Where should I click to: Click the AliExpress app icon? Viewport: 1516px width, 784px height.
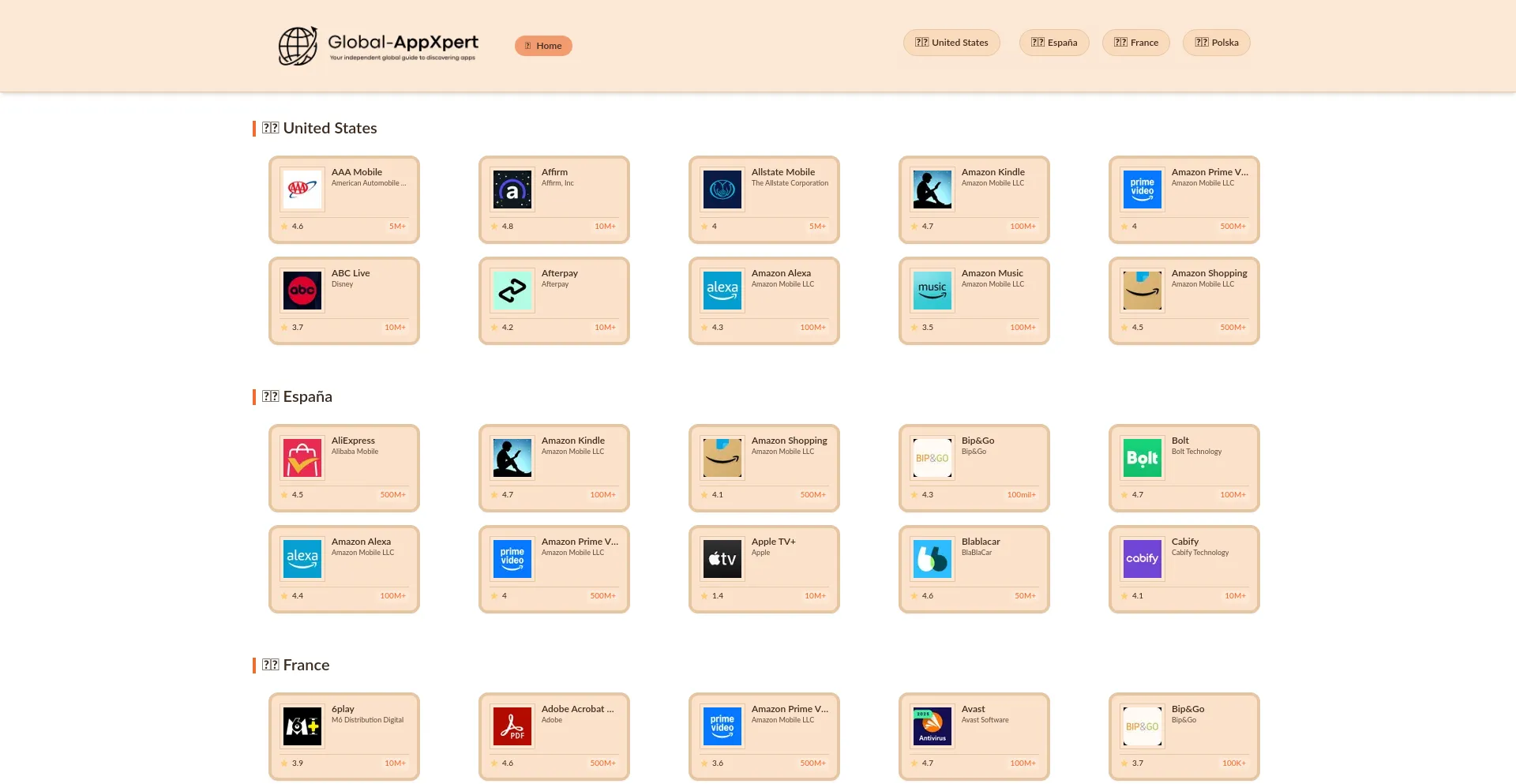point(302,458)
